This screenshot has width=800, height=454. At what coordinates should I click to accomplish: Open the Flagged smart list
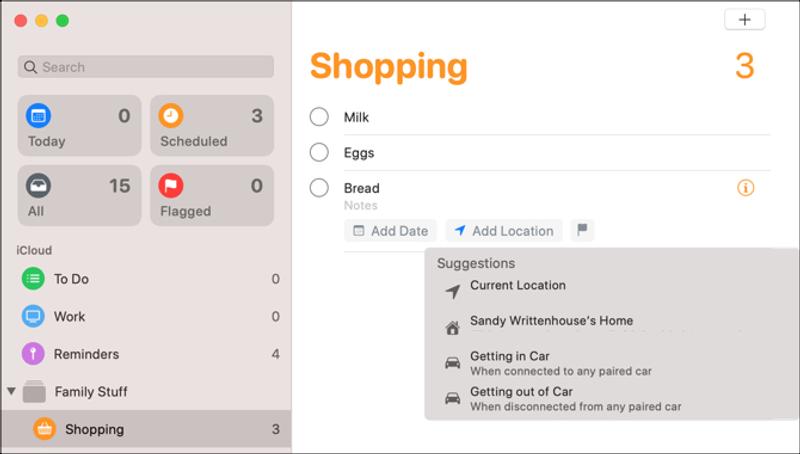pyautogui.click(x=212, y=196)
